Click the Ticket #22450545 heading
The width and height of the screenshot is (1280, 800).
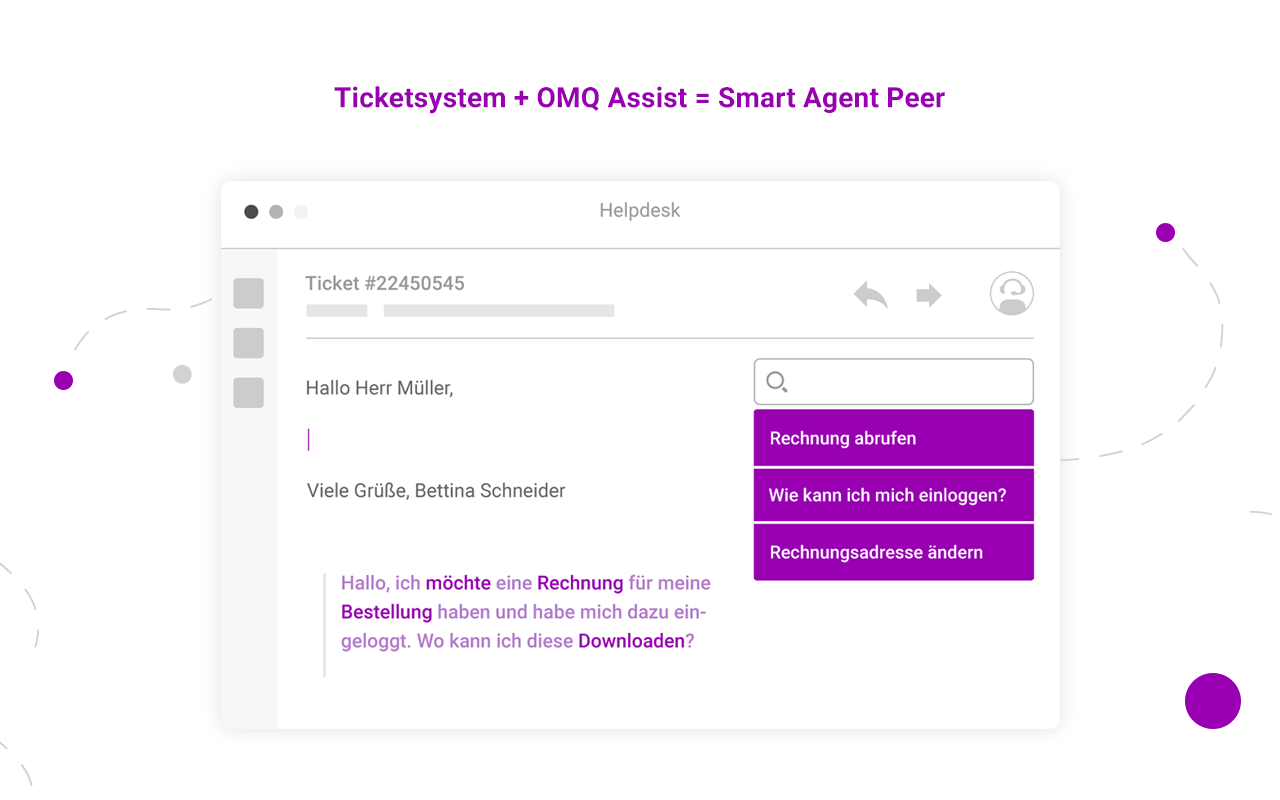point(385,283)
